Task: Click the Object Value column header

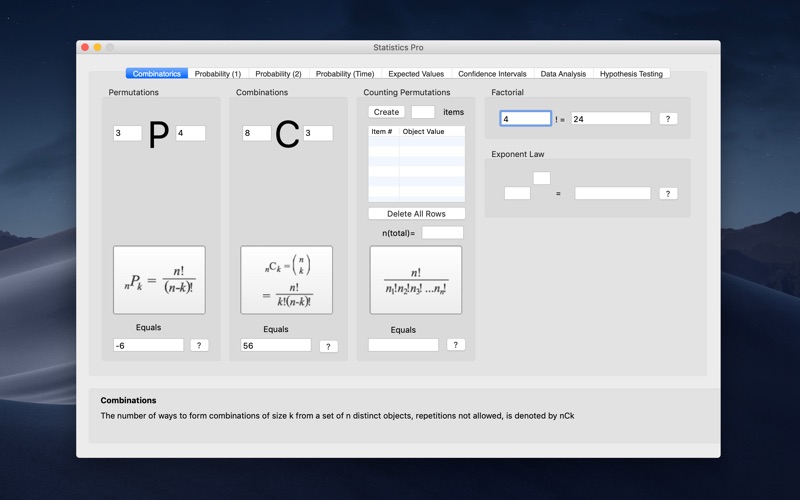Action: click(432, 131)
